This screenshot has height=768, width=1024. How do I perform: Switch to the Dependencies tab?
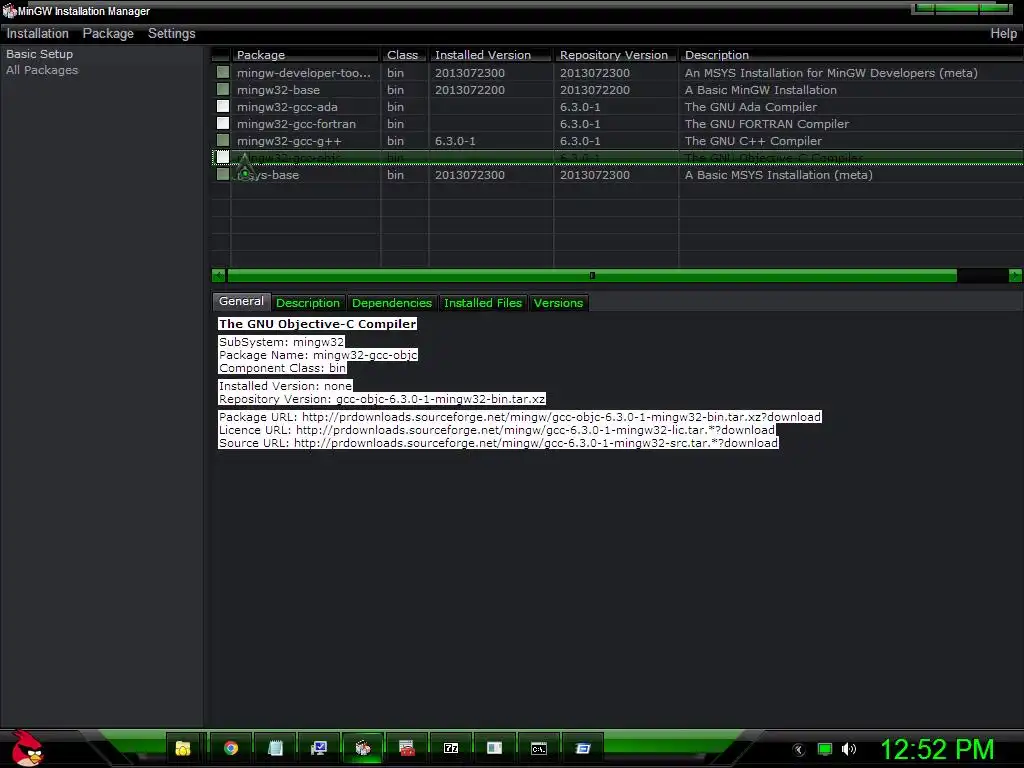[x=392, y=303]
